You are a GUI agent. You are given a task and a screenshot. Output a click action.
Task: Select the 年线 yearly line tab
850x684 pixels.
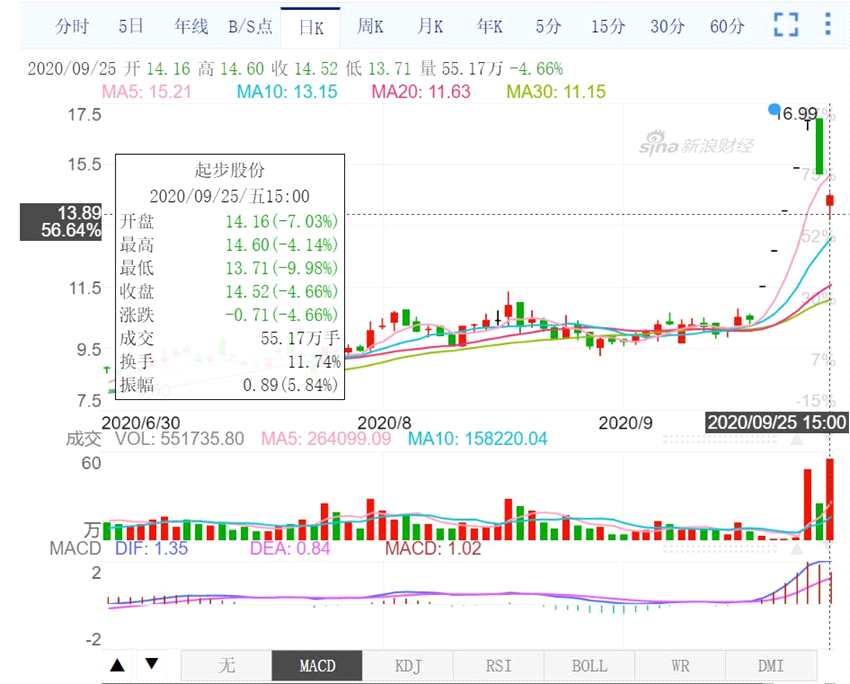[191, 26]
